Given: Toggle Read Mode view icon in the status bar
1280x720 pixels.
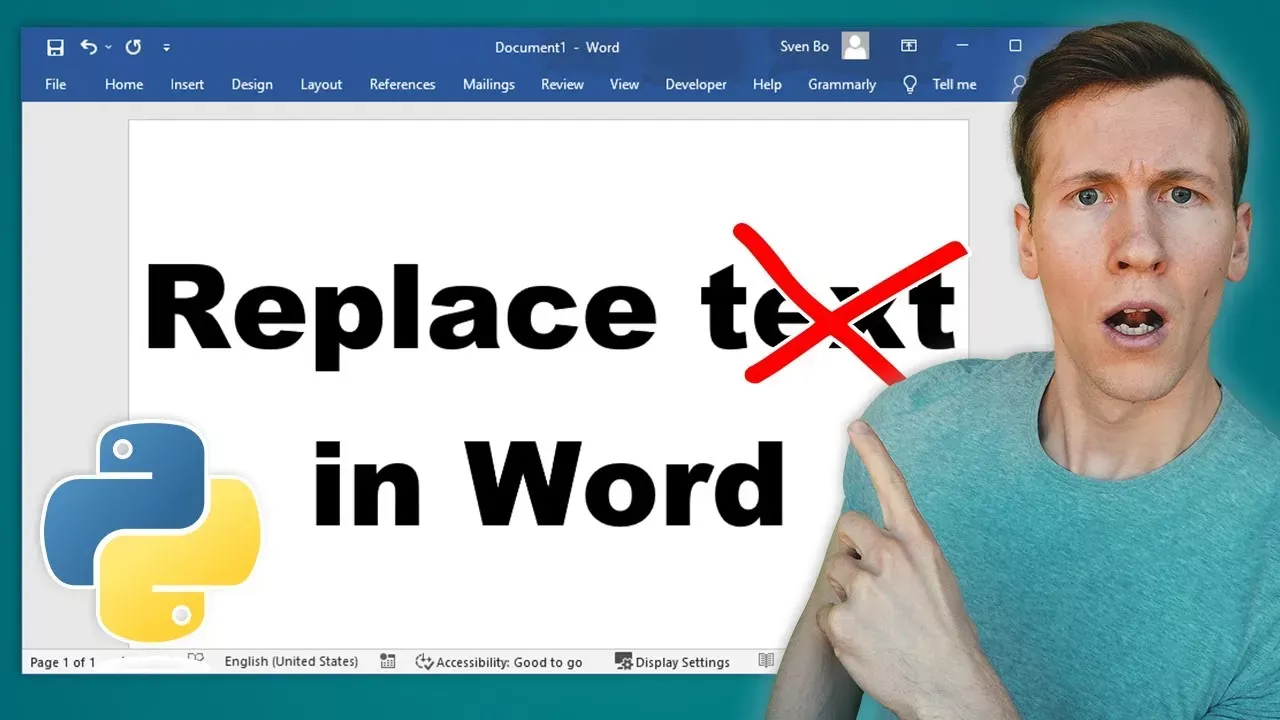Looking at the screenshot, I should (766, 661).
